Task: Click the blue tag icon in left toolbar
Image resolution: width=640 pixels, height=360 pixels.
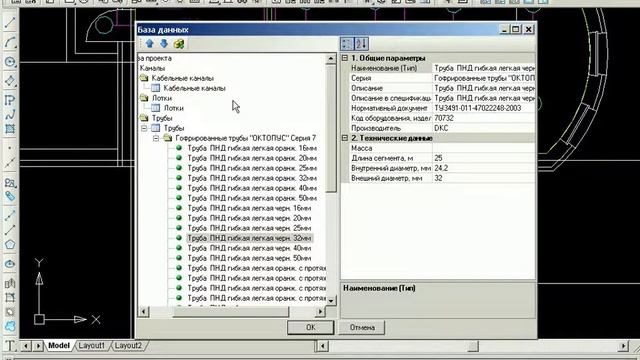Action: coord(10,197)
